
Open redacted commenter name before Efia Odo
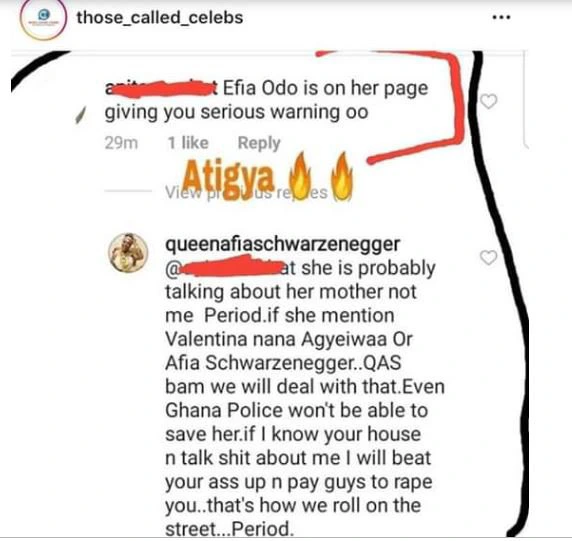162,89
